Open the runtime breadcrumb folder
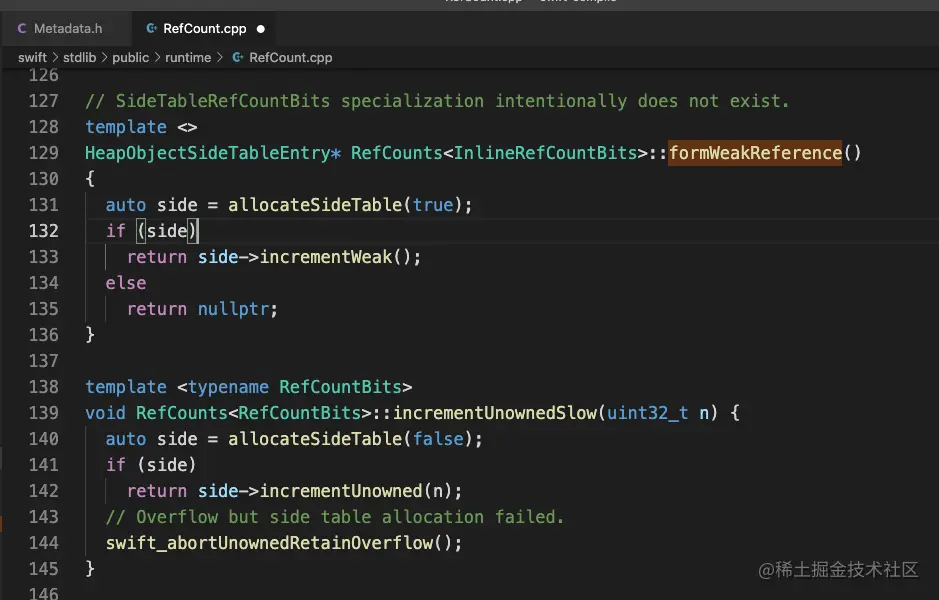The height and width of the screenshot is (600, 939). (188, 57)
